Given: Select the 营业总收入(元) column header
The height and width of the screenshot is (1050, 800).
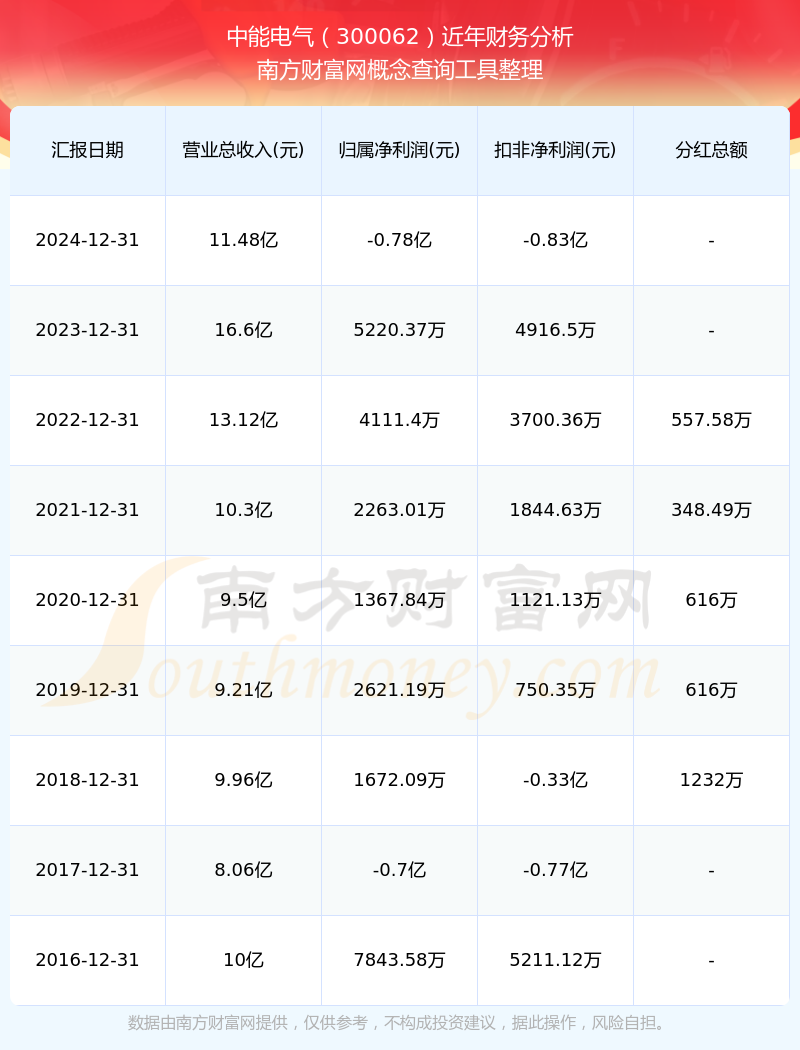Looking at the screenshot, I should click(x=244, y=150).
